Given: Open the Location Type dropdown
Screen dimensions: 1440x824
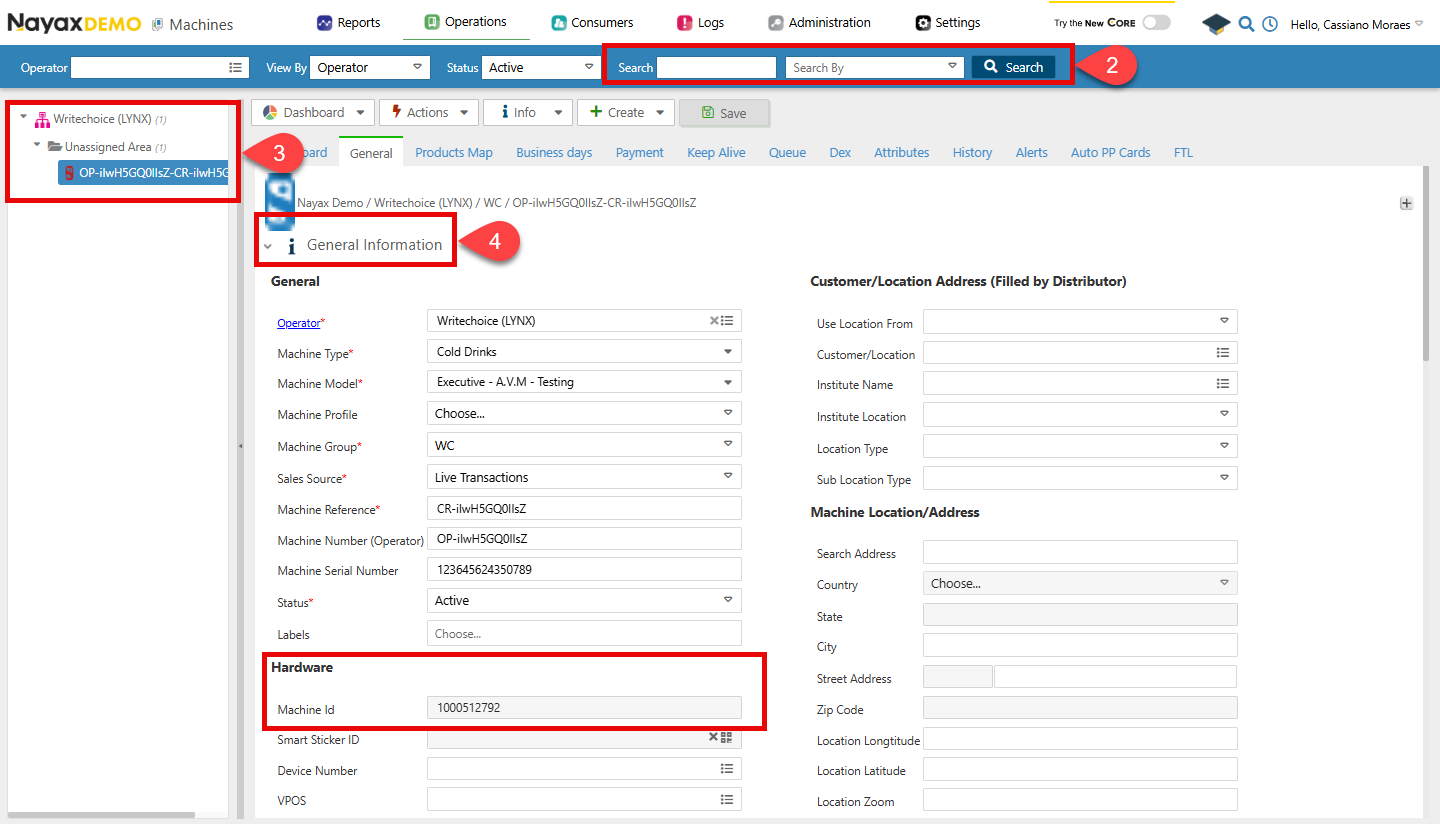Looking at the screenshot, I should [x=1080, y=445].
